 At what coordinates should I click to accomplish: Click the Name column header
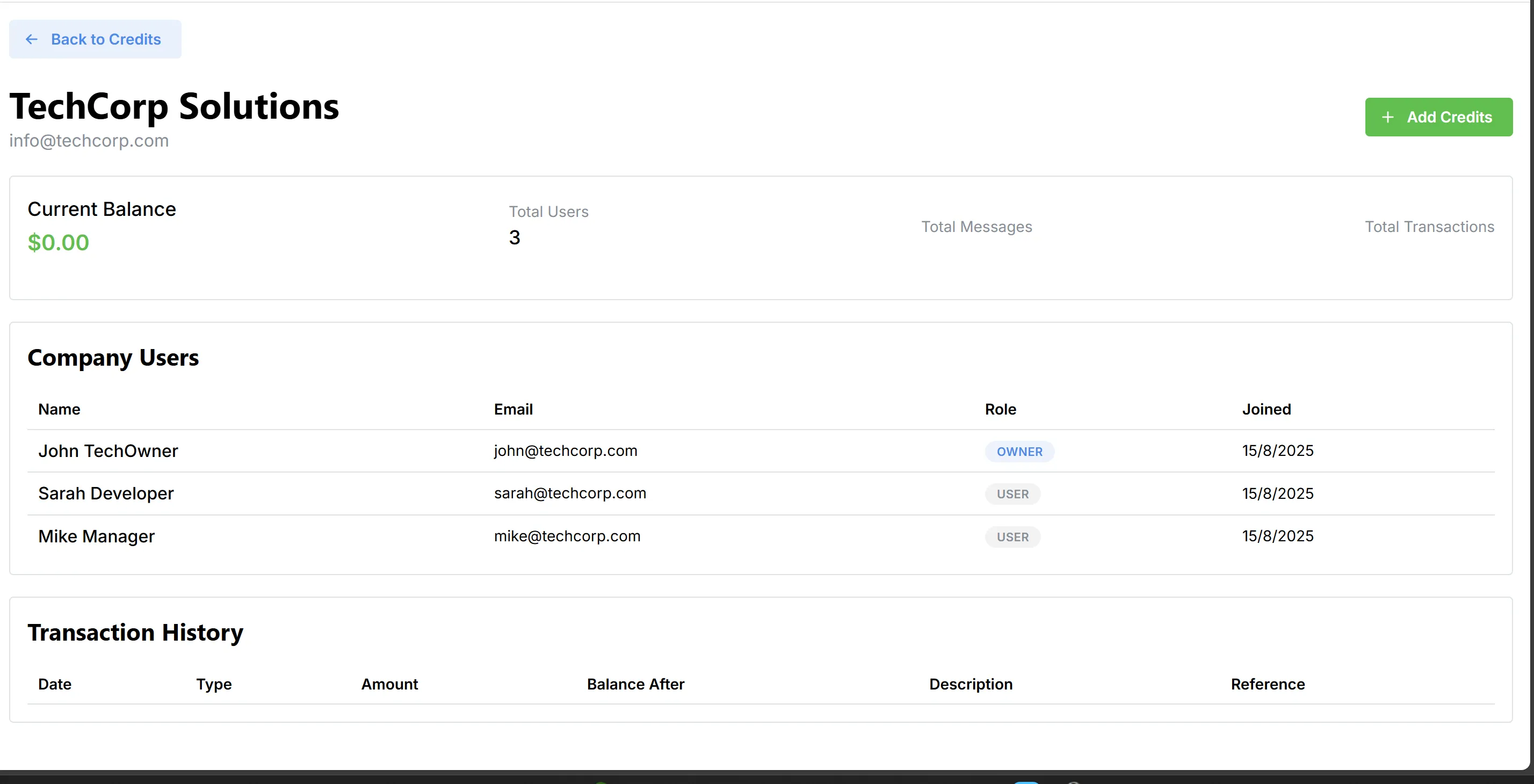[x=59, y=410]
